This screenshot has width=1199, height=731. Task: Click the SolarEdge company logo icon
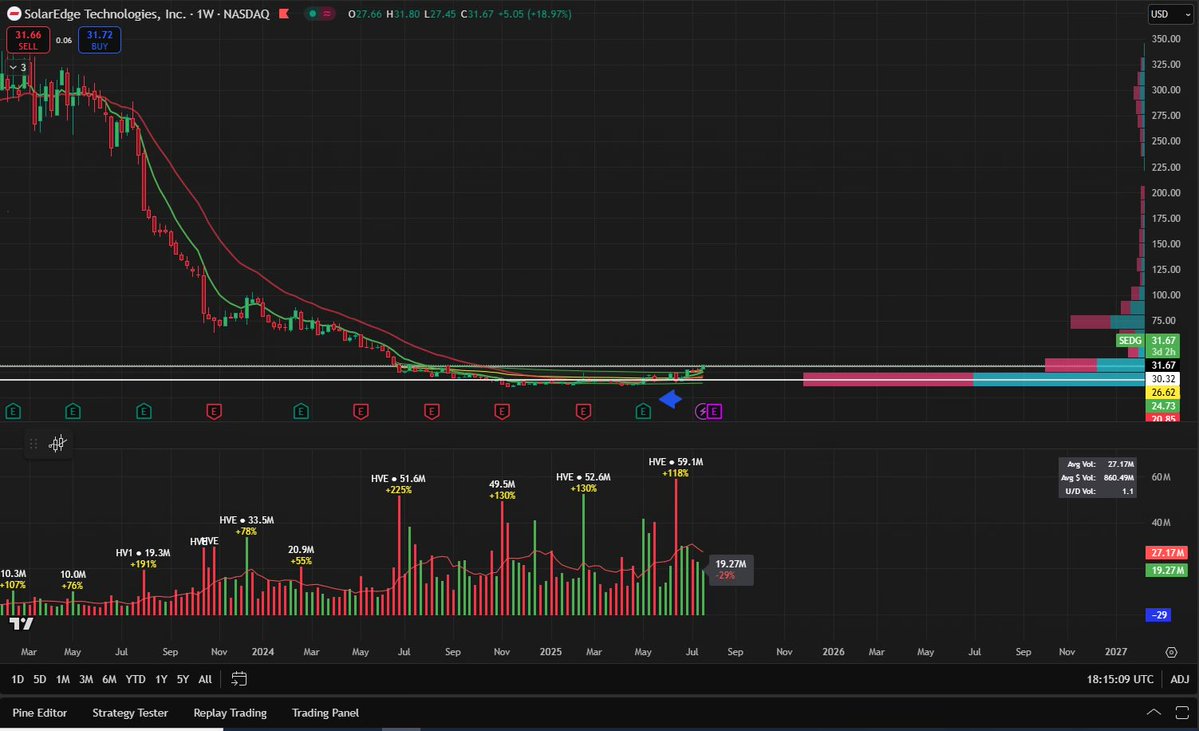click(14, 14)
